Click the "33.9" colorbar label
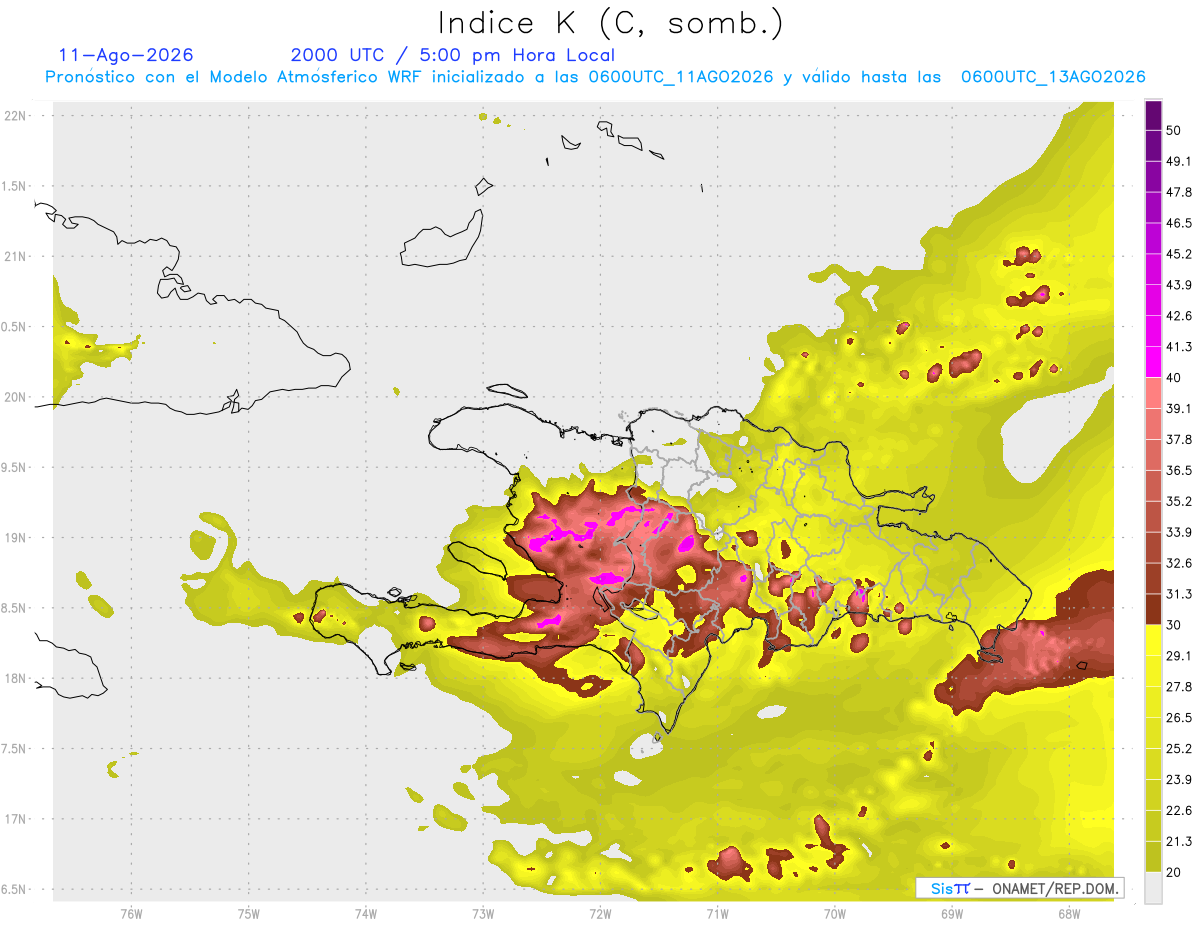This screenshot has width=1200, height=927. [1178, 532]
